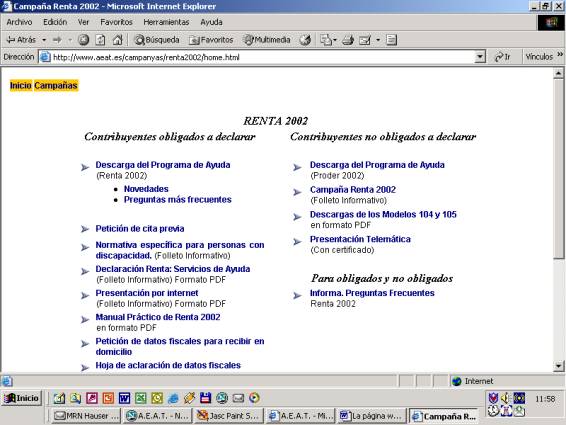Refresh the page with the Refresh icon
566x425 pixels.
(100, 40)
